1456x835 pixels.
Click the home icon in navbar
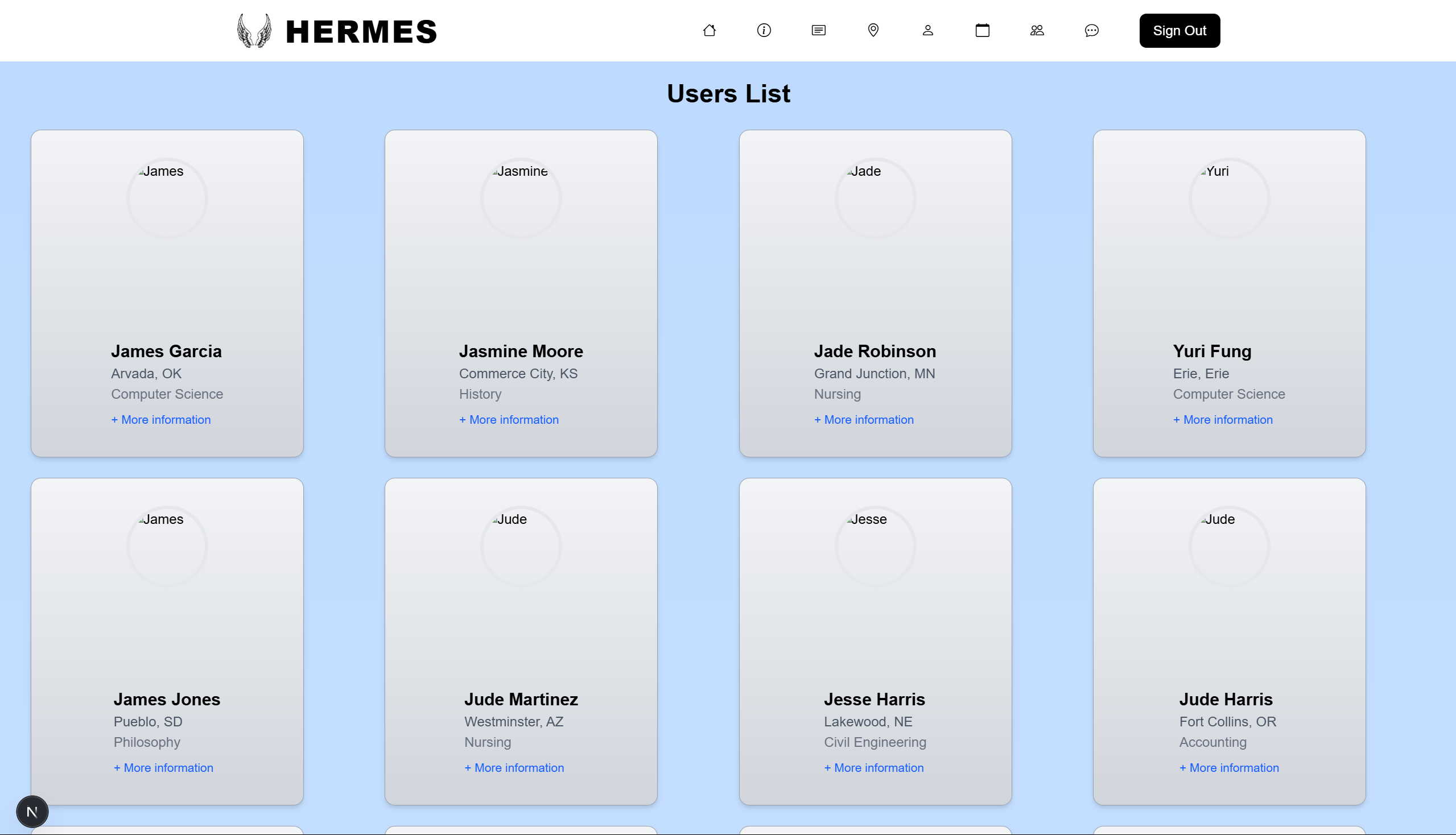[709, 30]
